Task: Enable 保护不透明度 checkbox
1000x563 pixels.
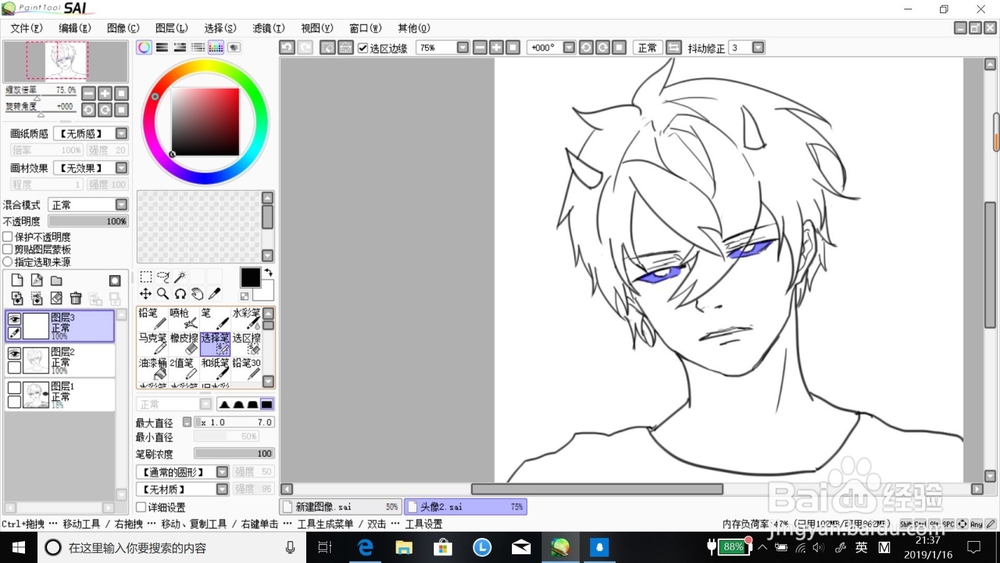Action: pos(8,237)
